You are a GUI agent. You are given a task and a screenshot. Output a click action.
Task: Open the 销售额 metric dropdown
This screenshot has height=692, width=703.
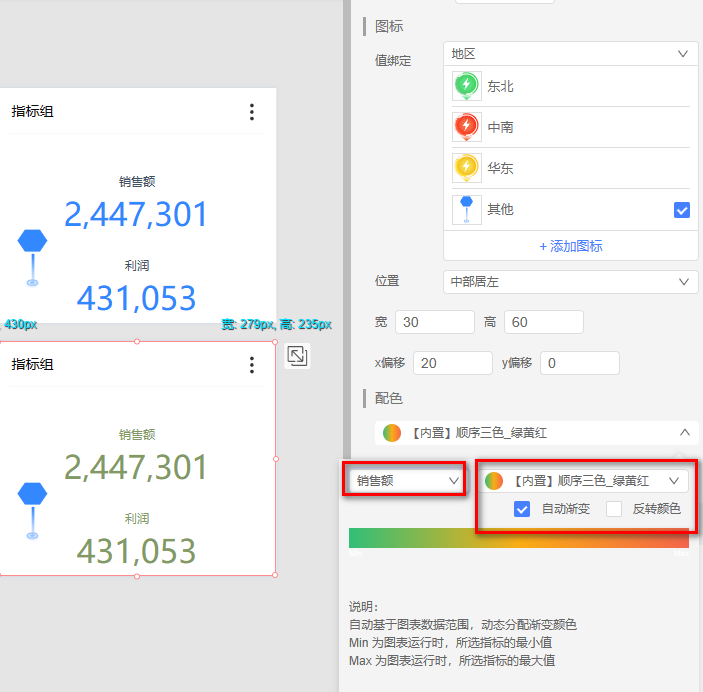click(404, 480)
